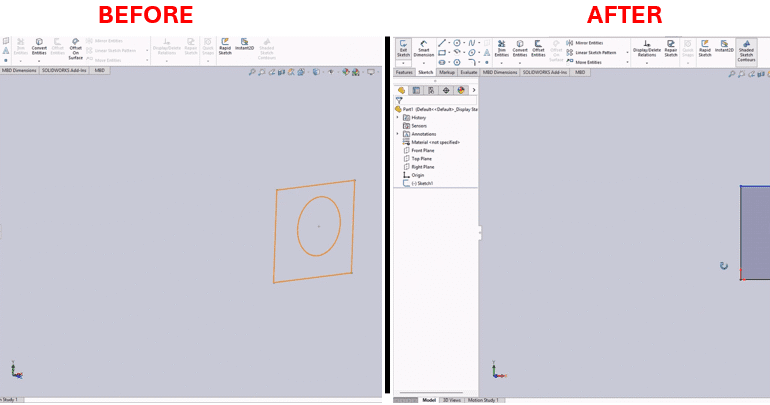Select the Corner Rectangle tool
The width and height of the screenshot is (770, 405).
[x=442, y=53]
